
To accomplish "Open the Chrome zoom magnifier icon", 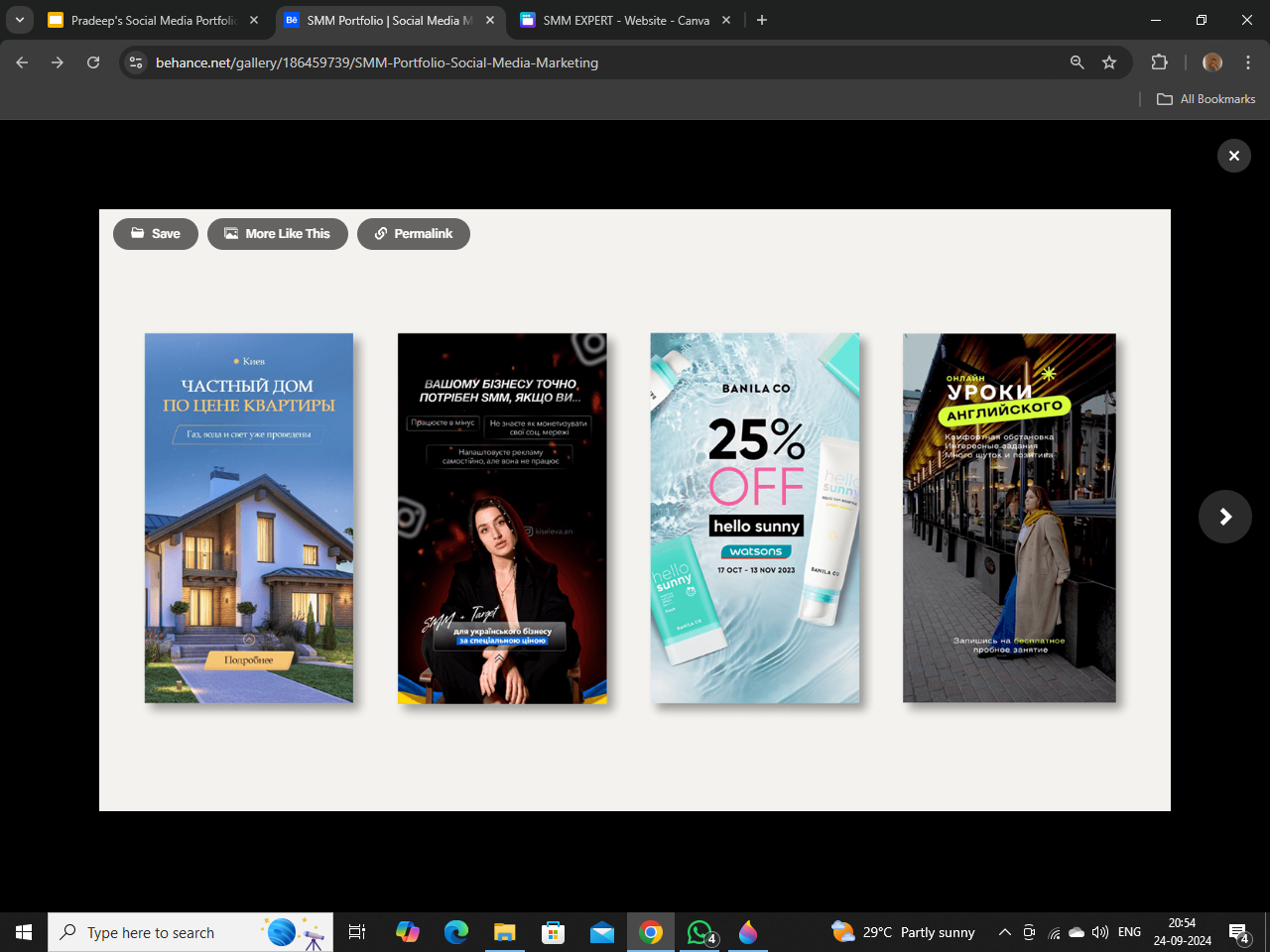I will (x=1078, y=62).
